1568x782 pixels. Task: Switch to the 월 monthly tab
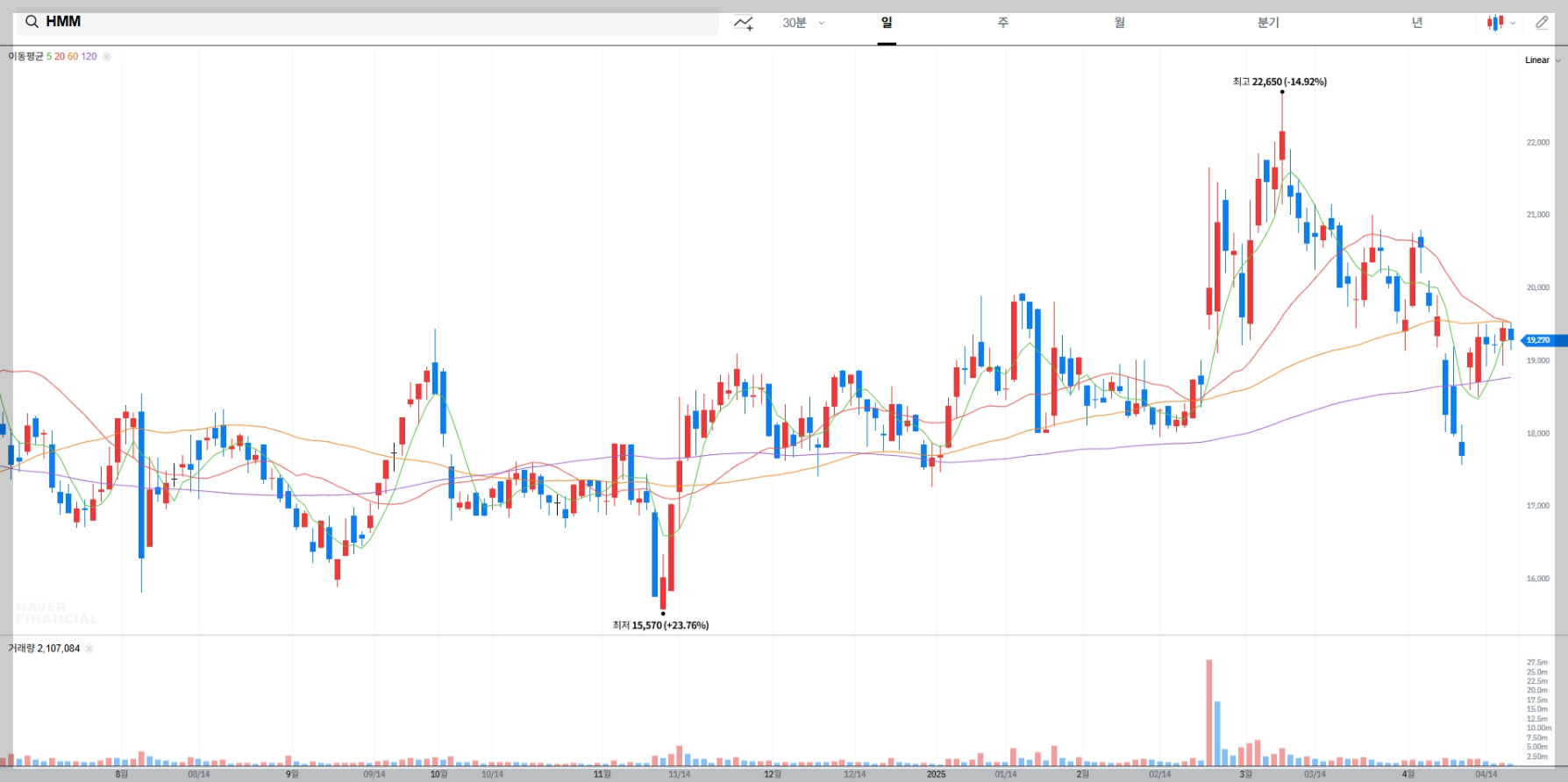(x=1120, y=23)
